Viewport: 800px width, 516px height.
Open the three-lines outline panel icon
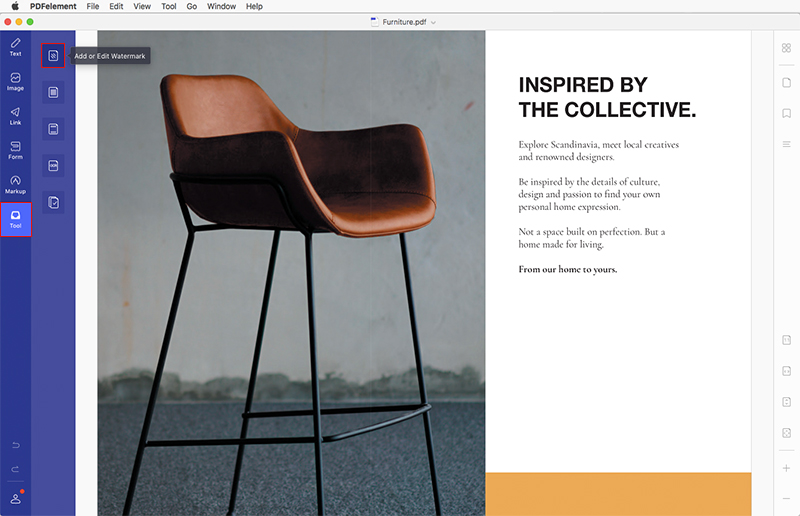(x=786, y=144)
